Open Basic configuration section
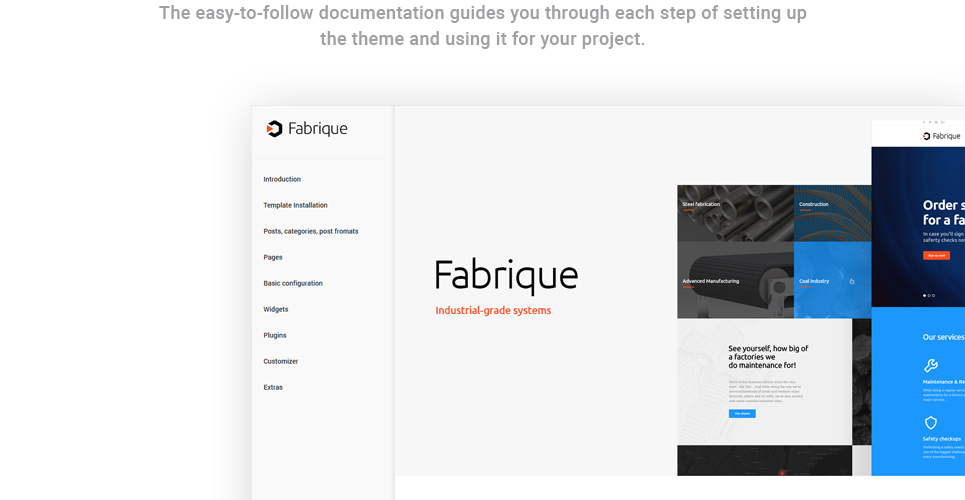This screenshot has width=965, height=500. click(x=293, y=283)
